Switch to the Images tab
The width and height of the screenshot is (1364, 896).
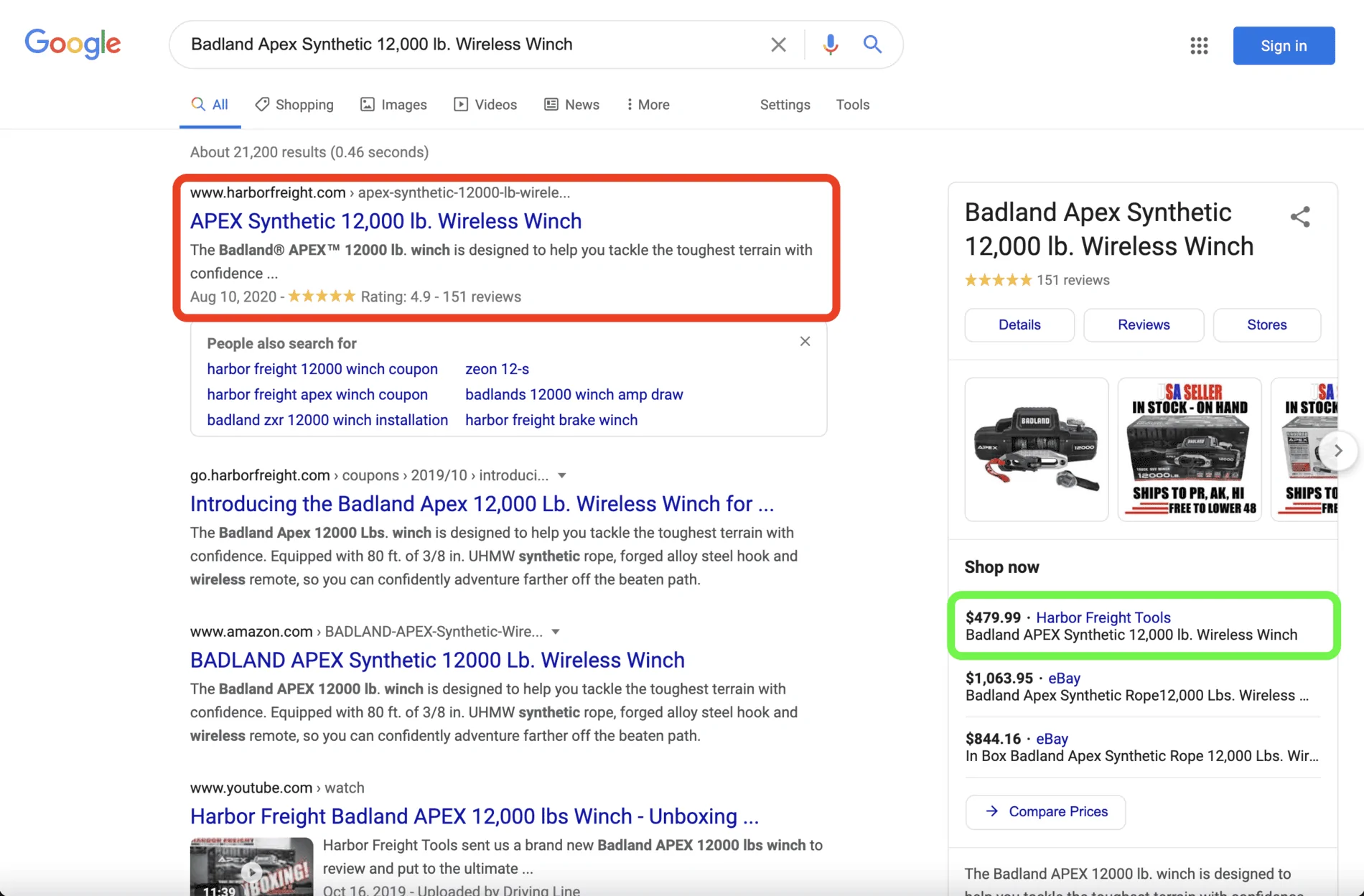(393, 105)
